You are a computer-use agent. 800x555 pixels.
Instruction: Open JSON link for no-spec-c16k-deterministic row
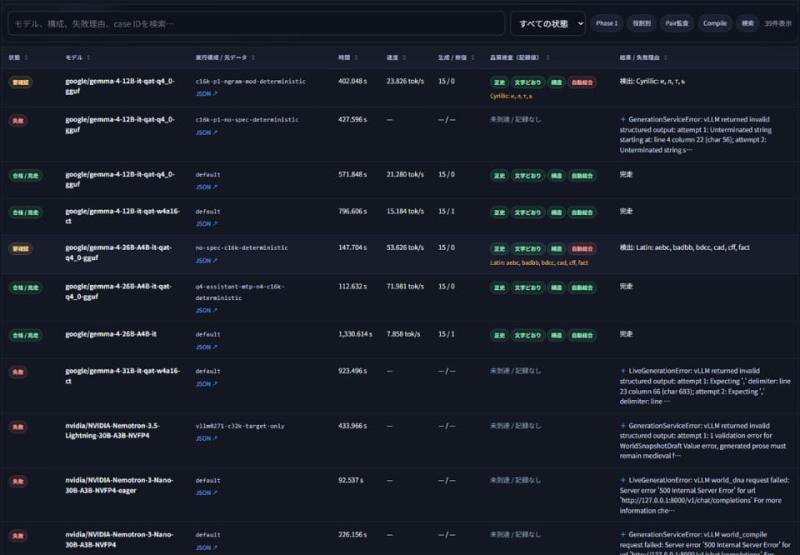pos(207,261)
